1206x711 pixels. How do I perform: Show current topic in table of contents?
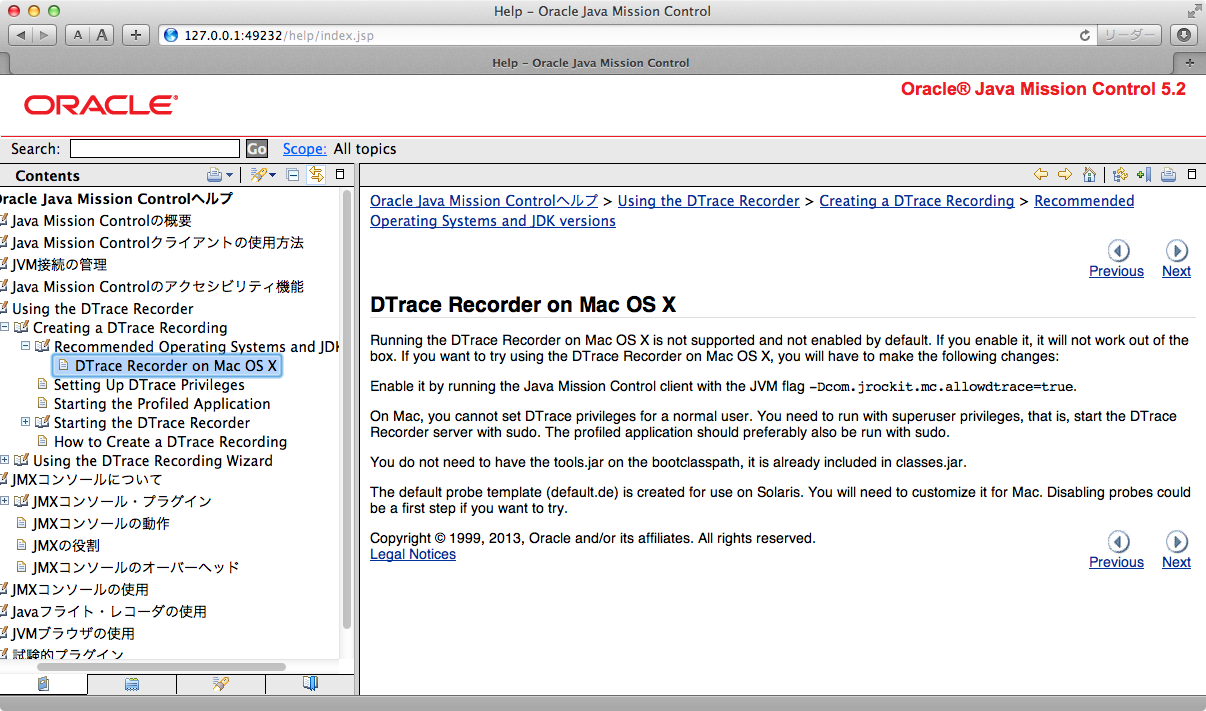(1120, 175)
